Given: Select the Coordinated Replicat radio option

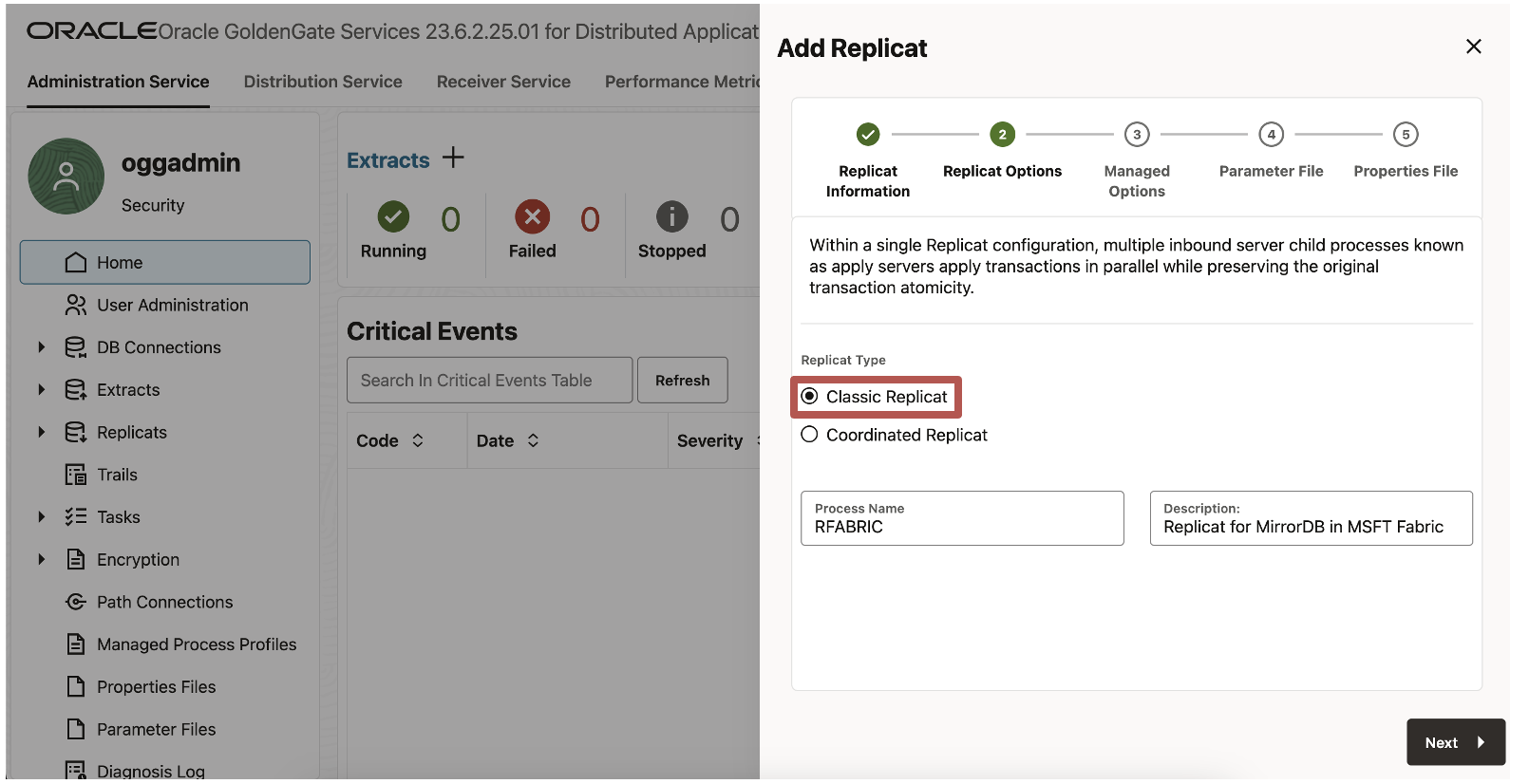Looking at the screenshot, I should [809, 435].
